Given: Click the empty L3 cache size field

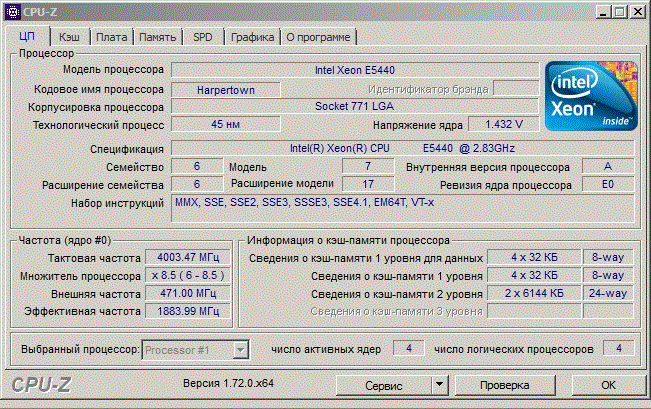Looking at the screenshot, I should tap(534, 311).
